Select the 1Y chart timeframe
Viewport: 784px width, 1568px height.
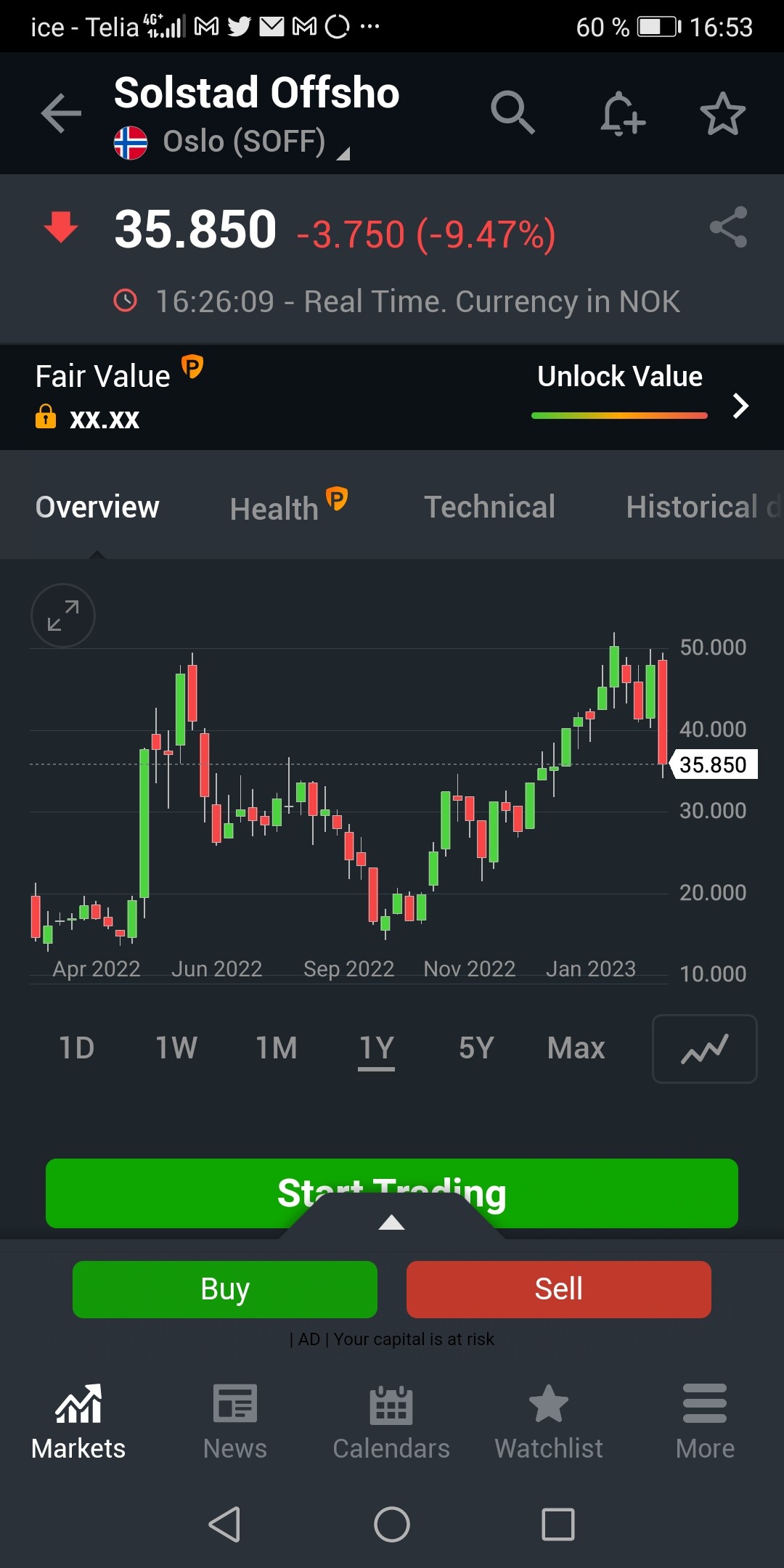click(x=377, y=1048)
